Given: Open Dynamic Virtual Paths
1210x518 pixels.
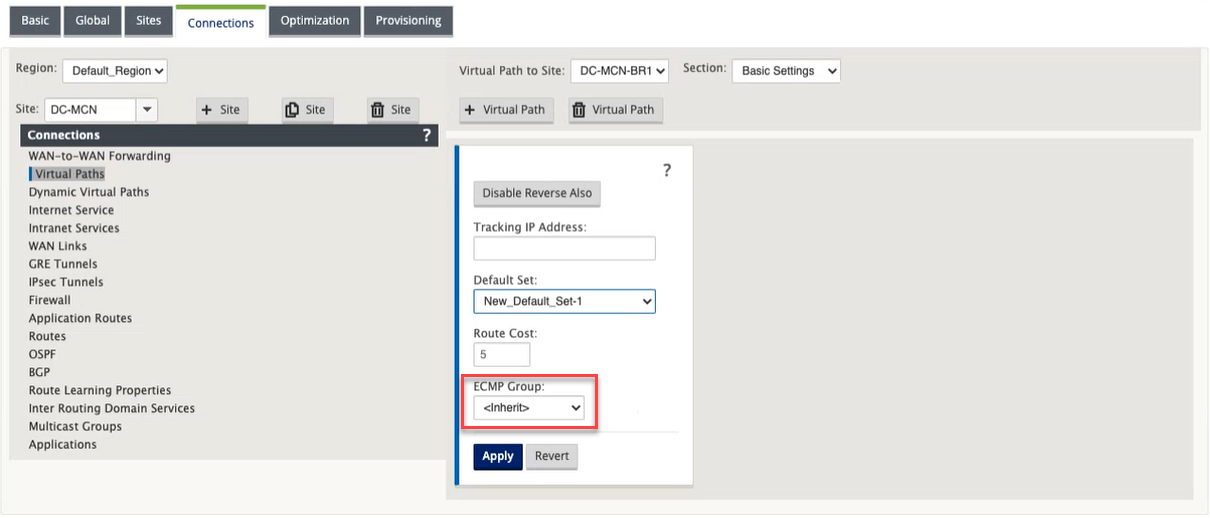Looking at the screenshot, I should click(x=89, y=192).
